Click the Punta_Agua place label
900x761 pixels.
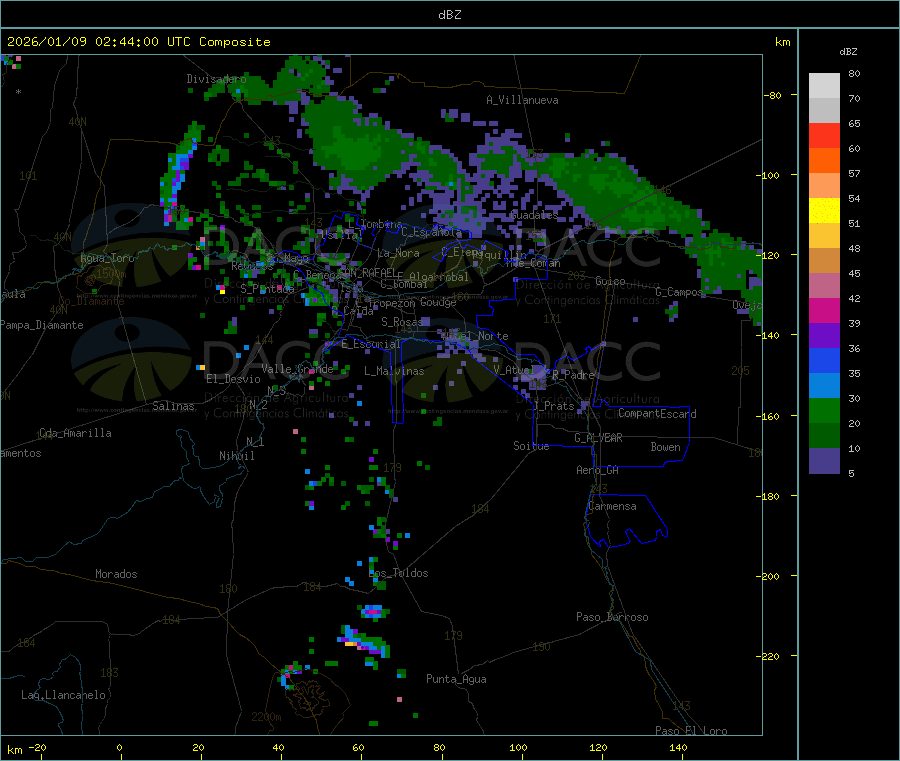click(x=456, y=679)
